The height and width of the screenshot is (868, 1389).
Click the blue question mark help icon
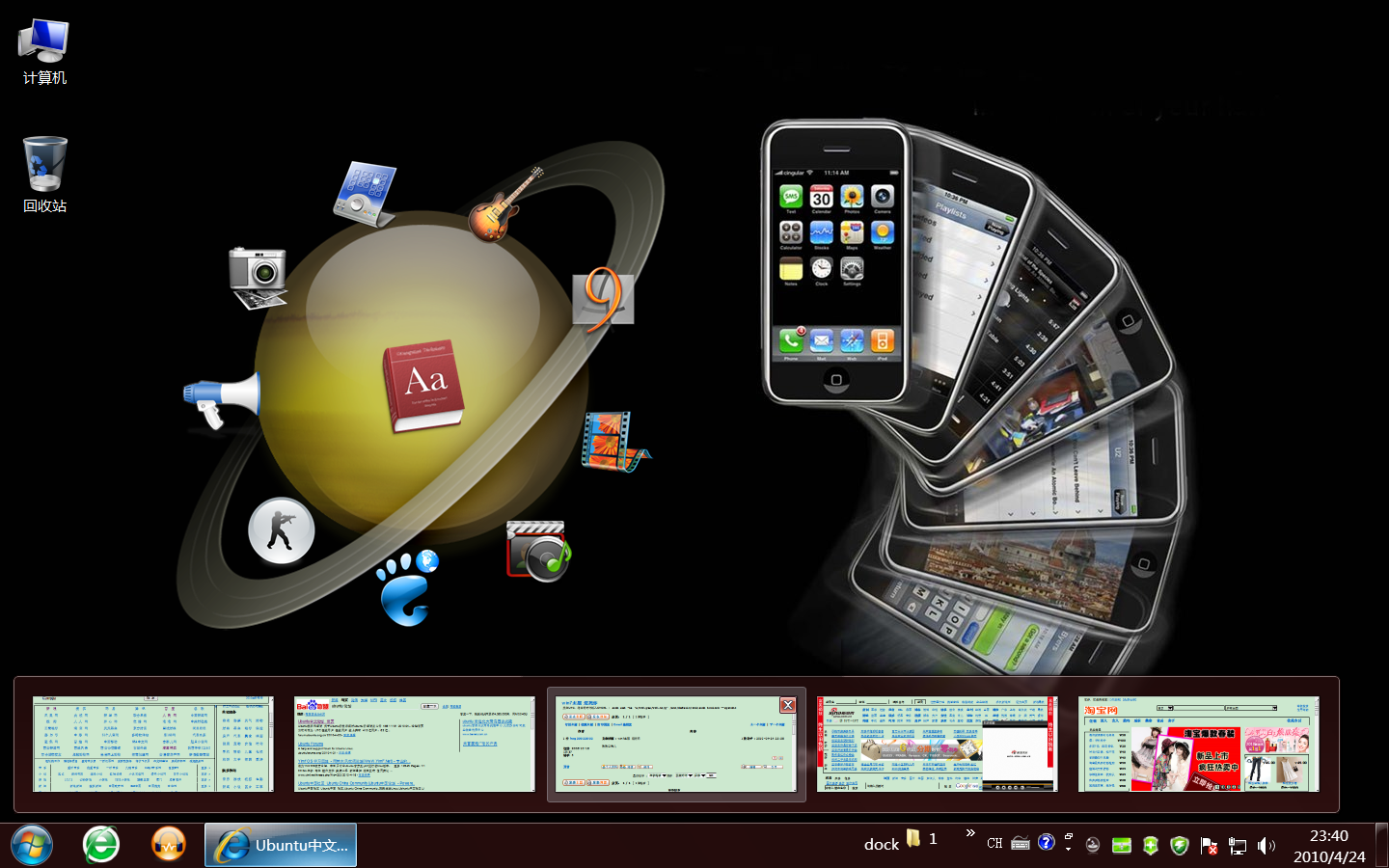click(x=1047, y=842)
